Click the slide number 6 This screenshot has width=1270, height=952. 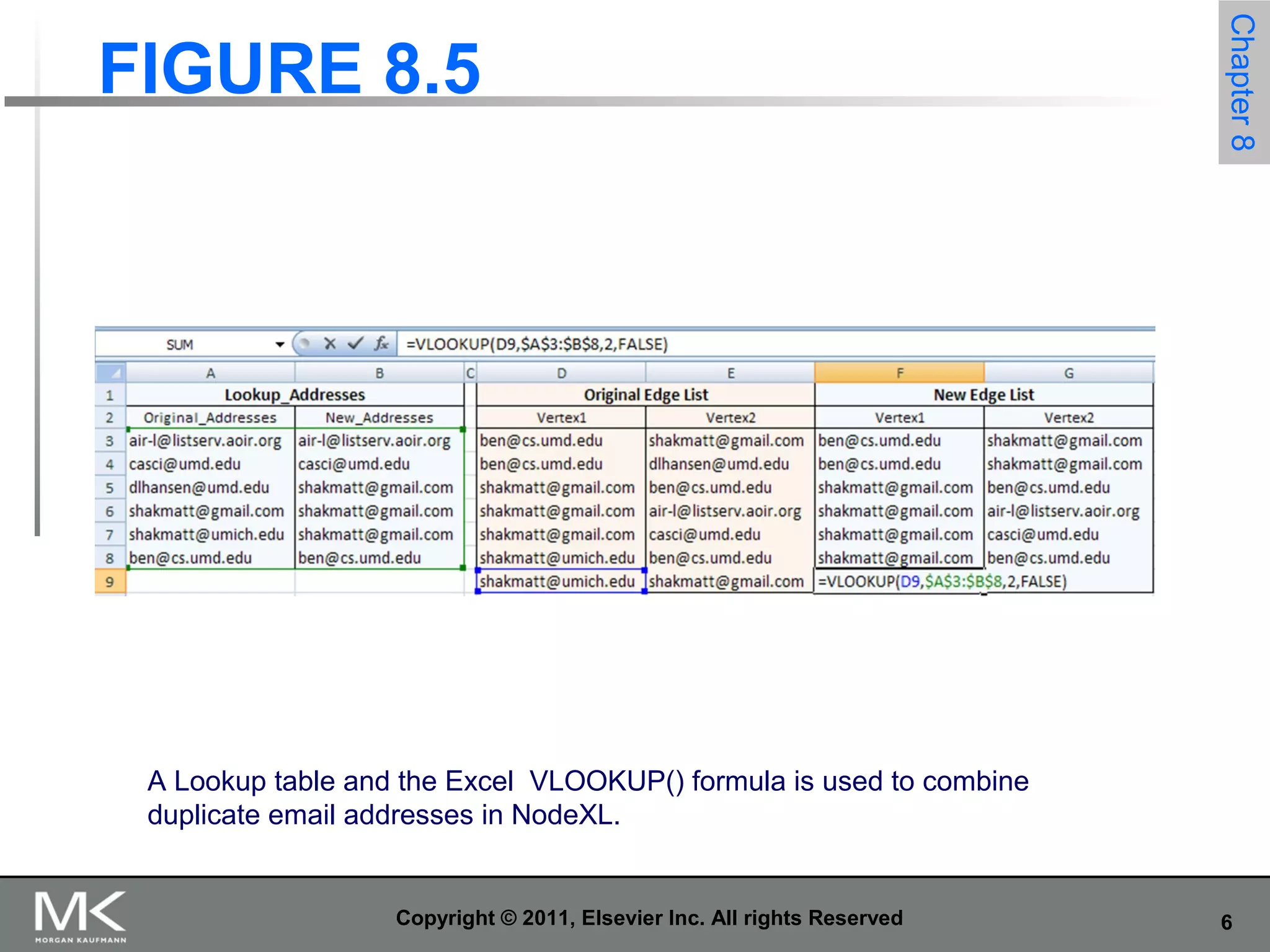click(x=1226, y=922)
